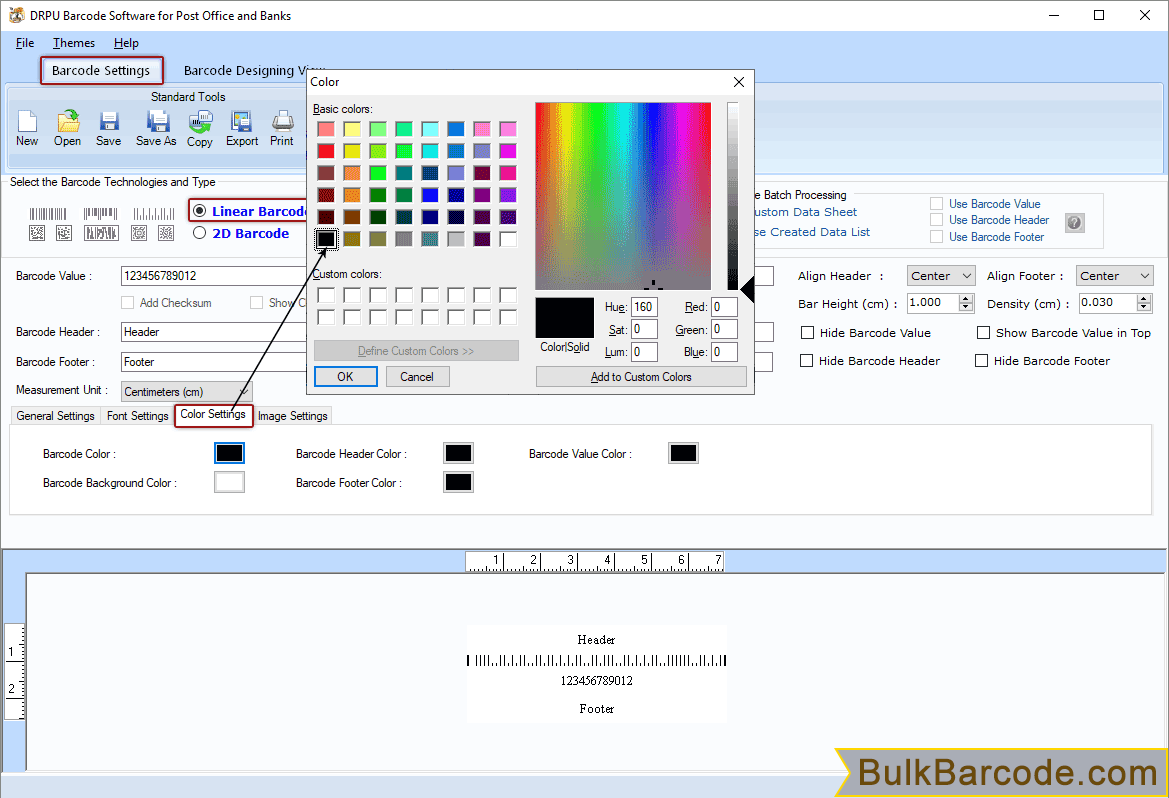The image size is (1169, 798).
Task: Click the Blue value field
Action: pyautogui.click(x=724, y=352)
